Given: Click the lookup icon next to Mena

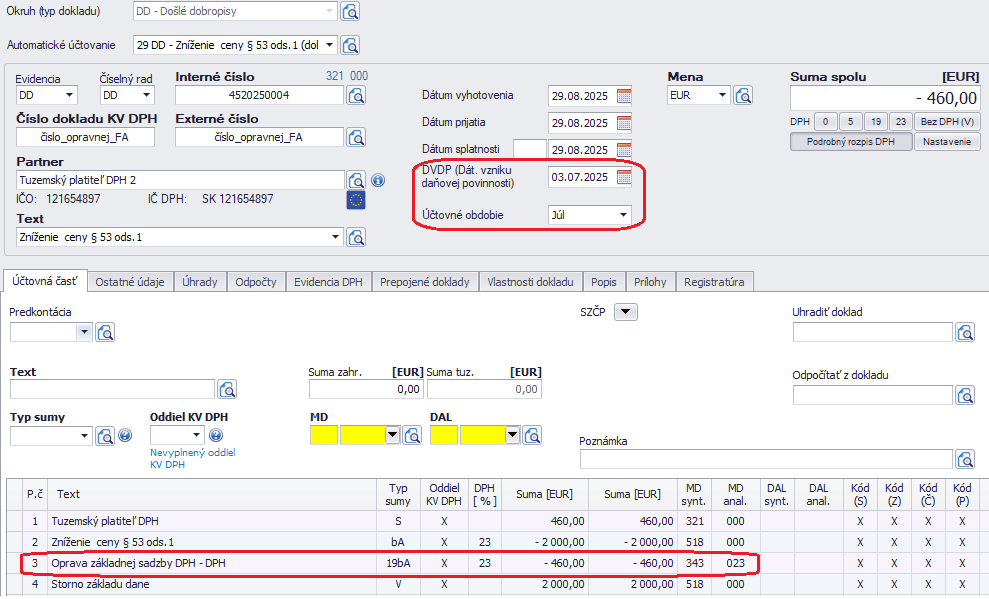Looking at the screenshot, I should pyautogui.click(x=743, y=96).
